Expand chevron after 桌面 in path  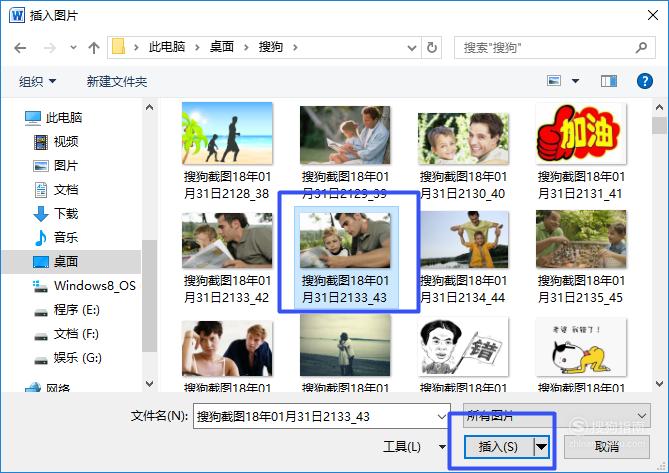coord(246,47)
